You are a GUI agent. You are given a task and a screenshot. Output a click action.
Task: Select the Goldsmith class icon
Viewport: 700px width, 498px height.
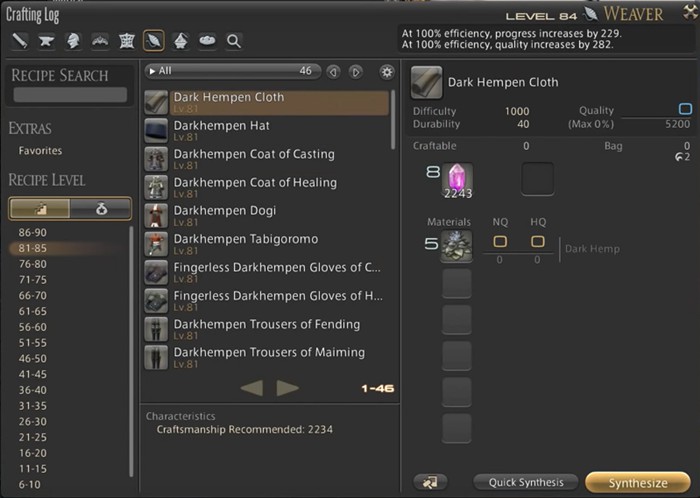click(100, 41)
